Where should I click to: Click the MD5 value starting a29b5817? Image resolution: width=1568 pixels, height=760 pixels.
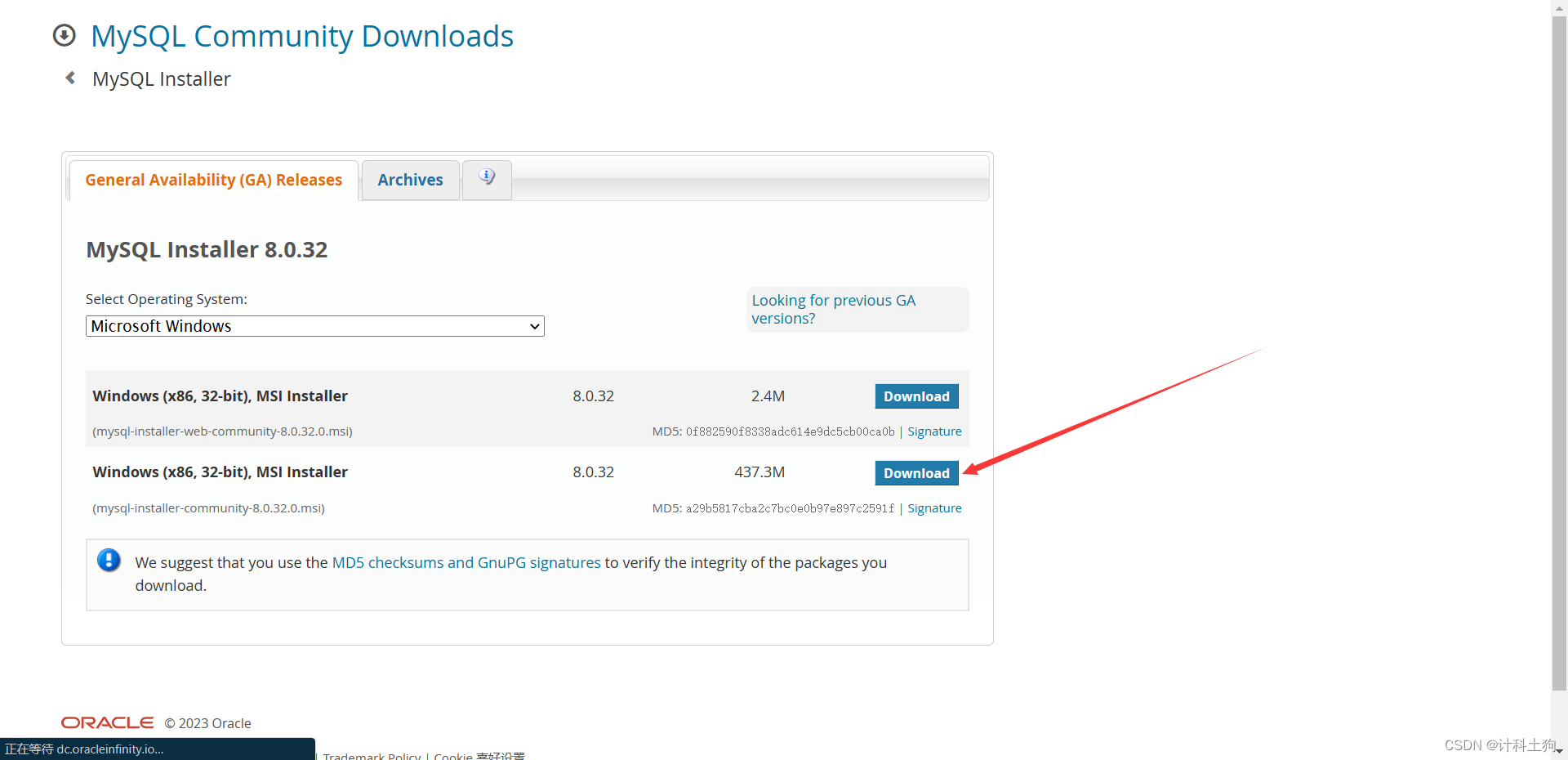pos(790,508)
